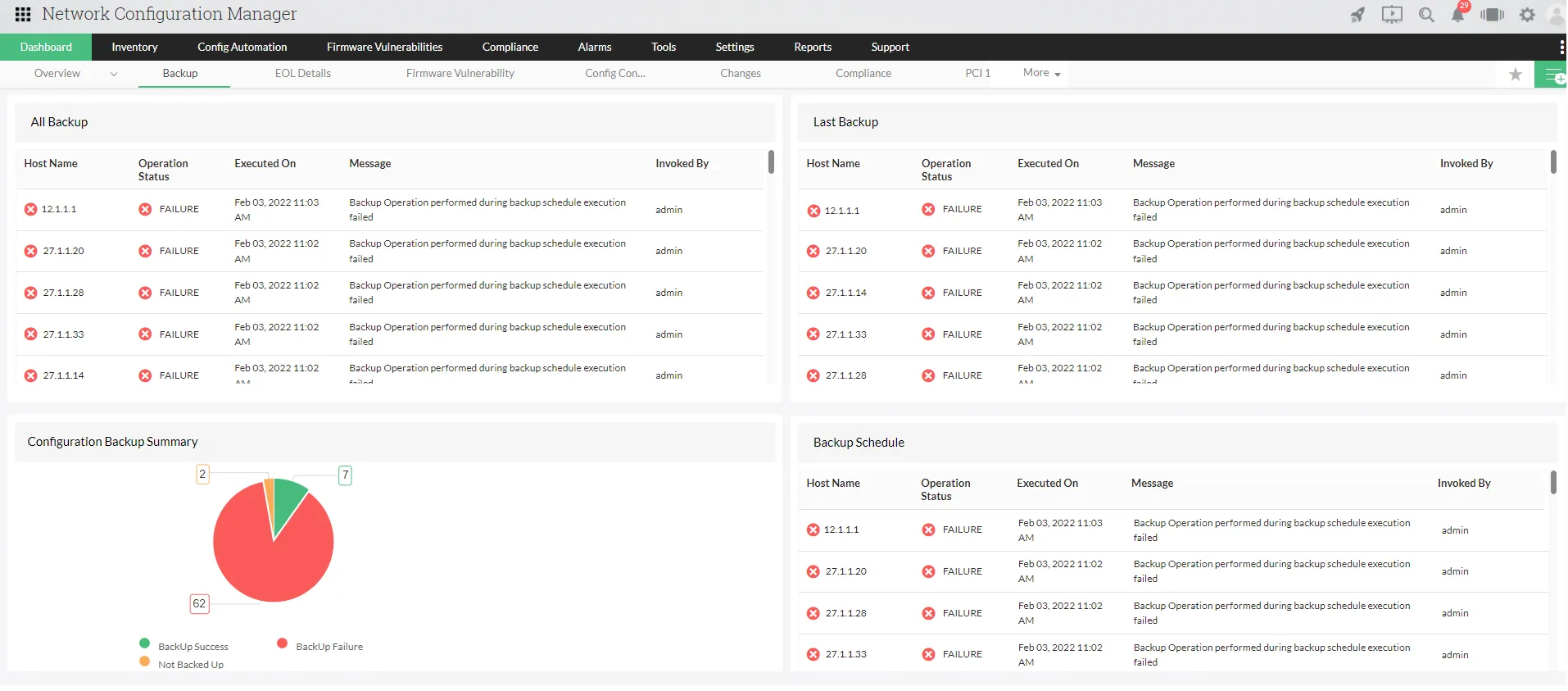The image size is (1568, 691).
Task: Open the apps grid launcher icon
Action: 23,14
